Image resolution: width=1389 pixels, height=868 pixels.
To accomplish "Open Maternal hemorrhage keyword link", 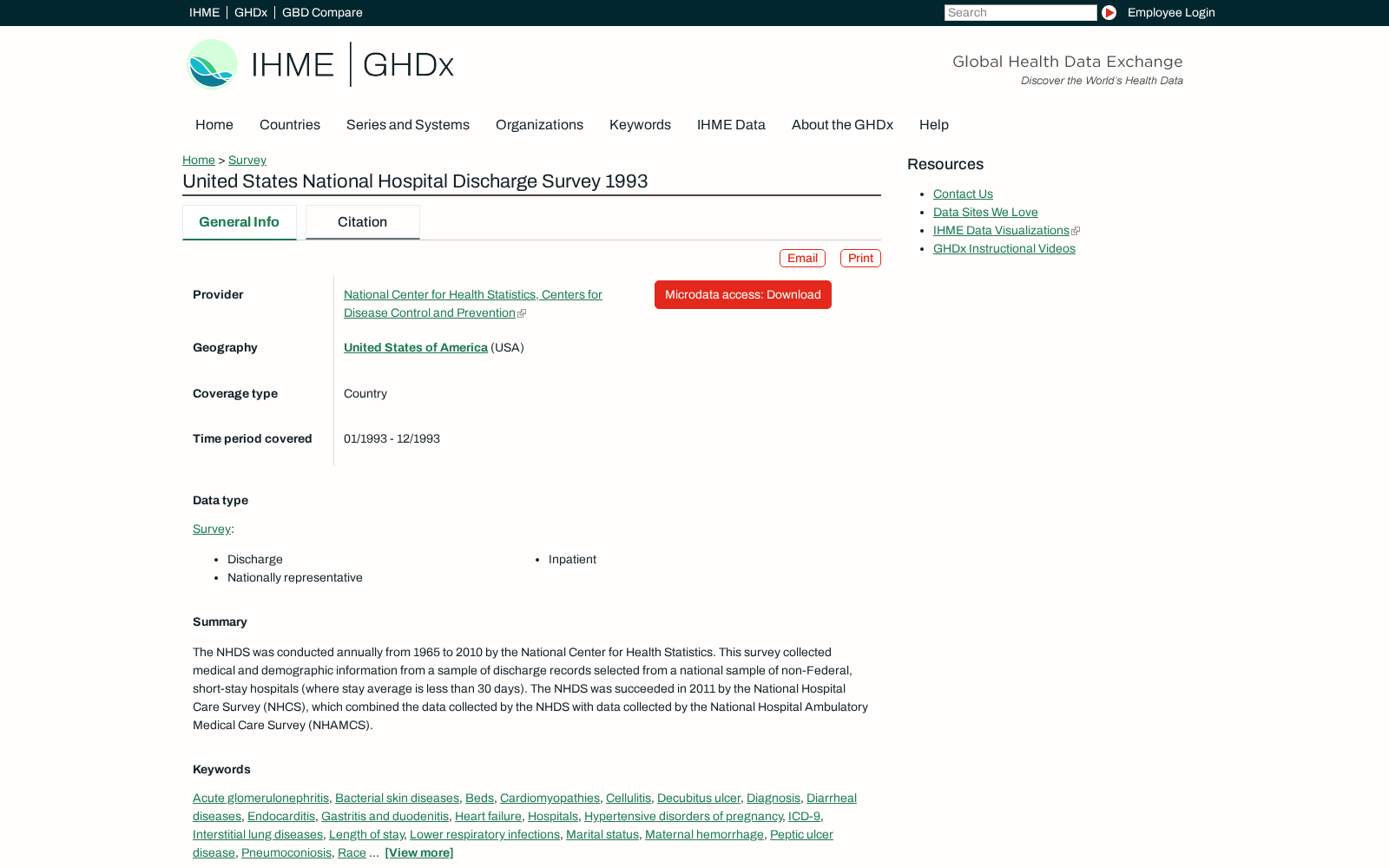I will (704, 834).
